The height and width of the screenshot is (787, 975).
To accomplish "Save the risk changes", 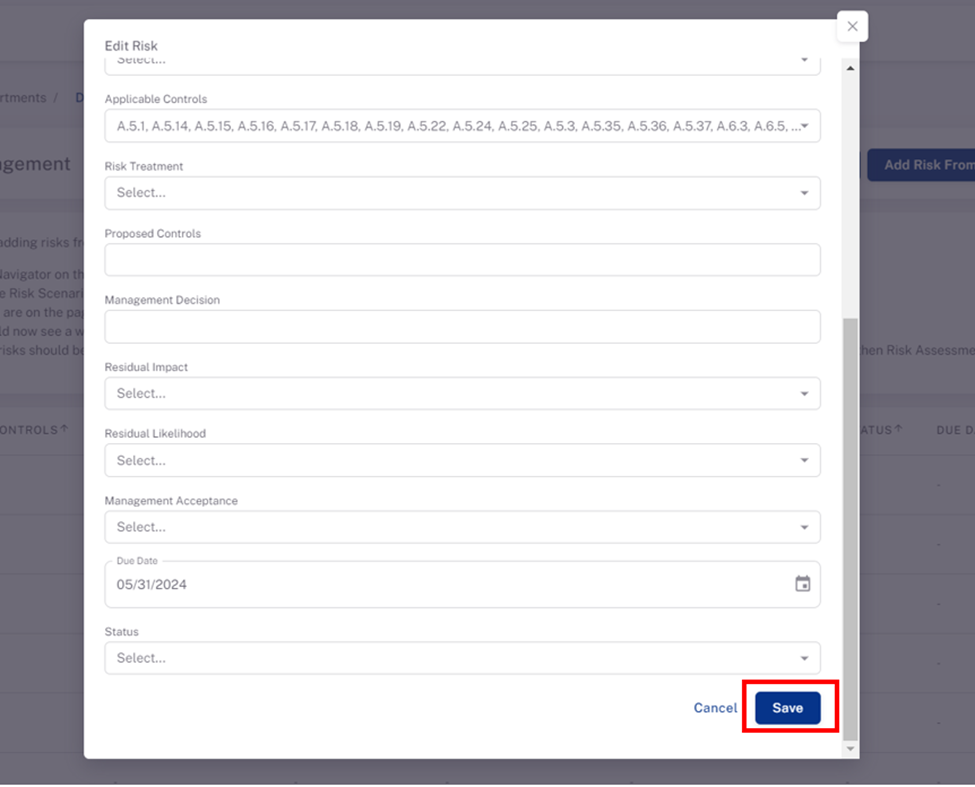I will 788,708.
